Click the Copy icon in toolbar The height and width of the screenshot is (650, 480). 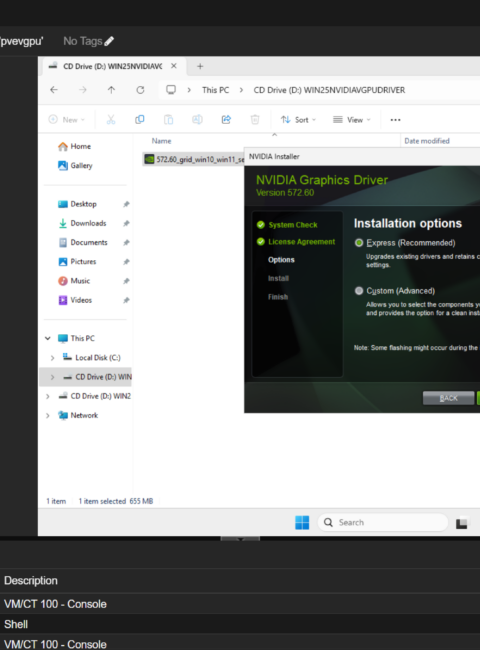140,120
